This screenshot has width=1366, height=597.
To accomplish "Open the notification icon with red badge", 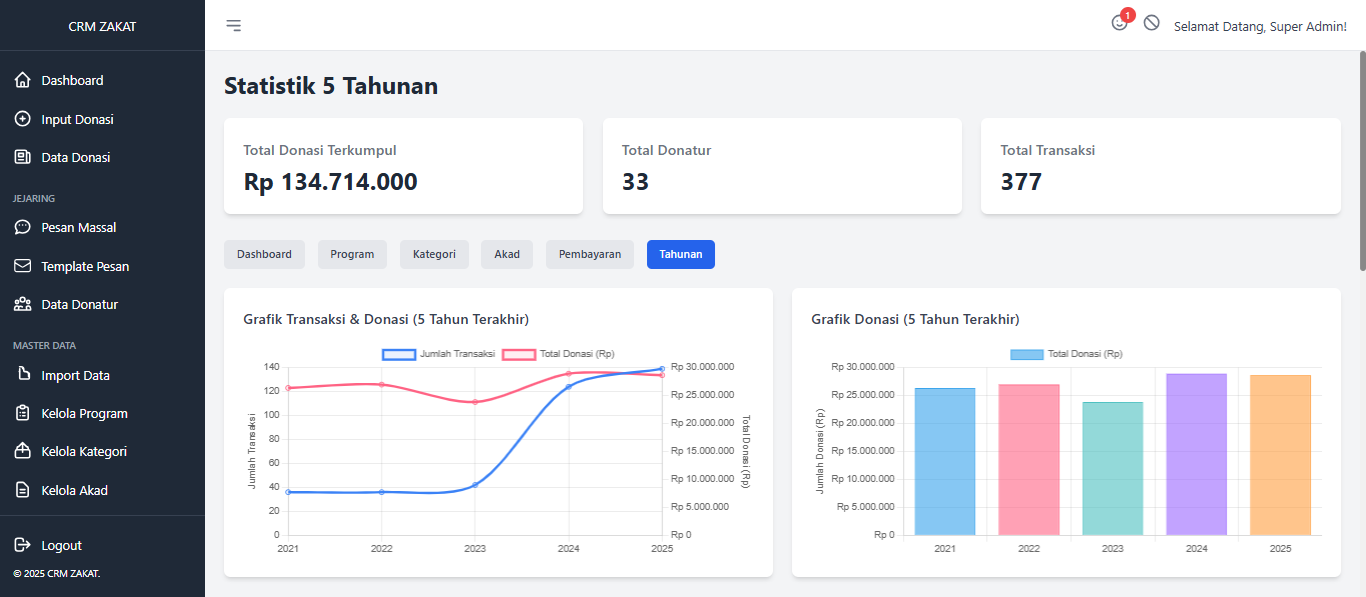I will [1120, 23].
